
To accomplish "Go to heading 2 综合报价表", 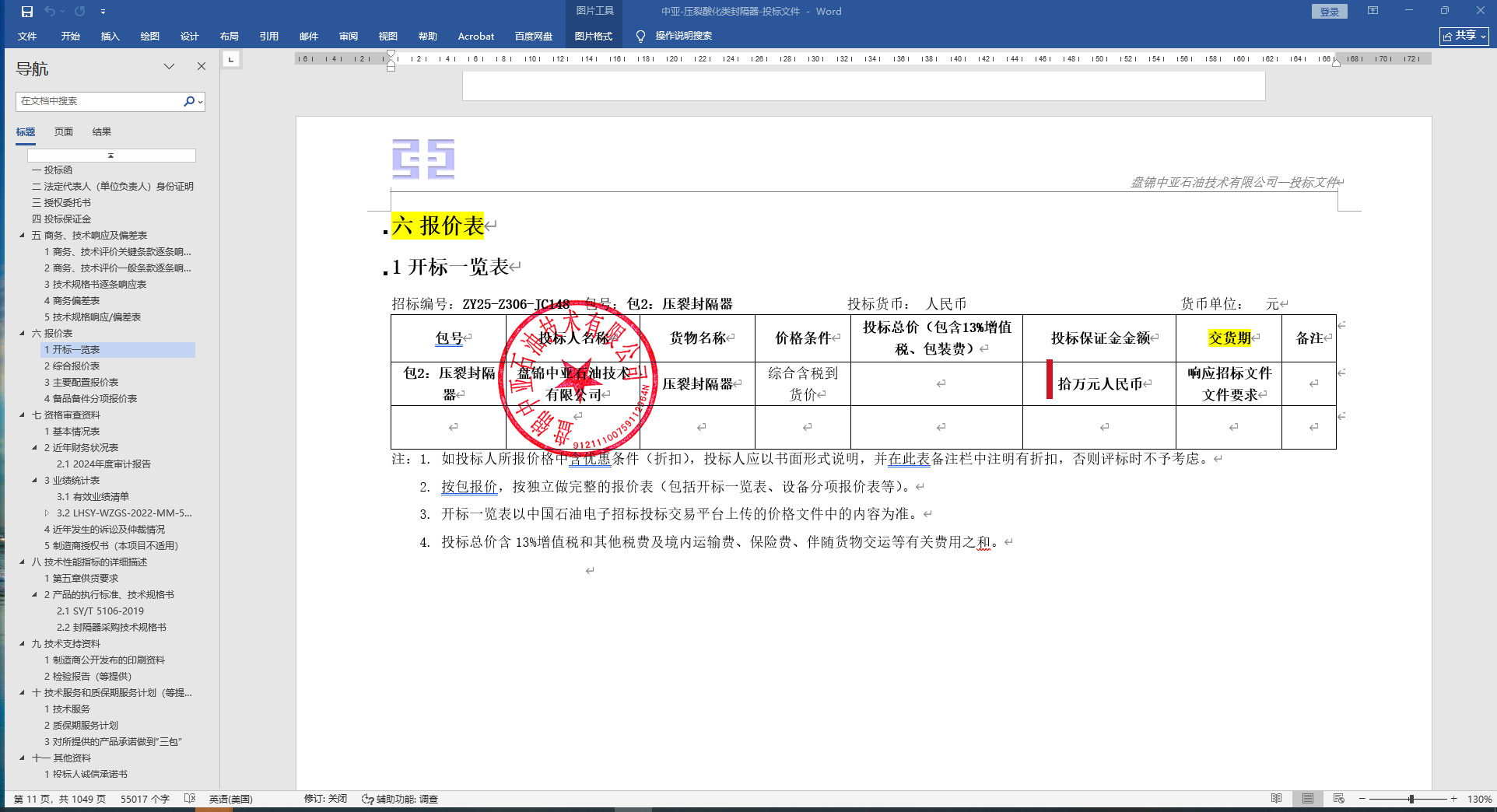I will 72,366.
